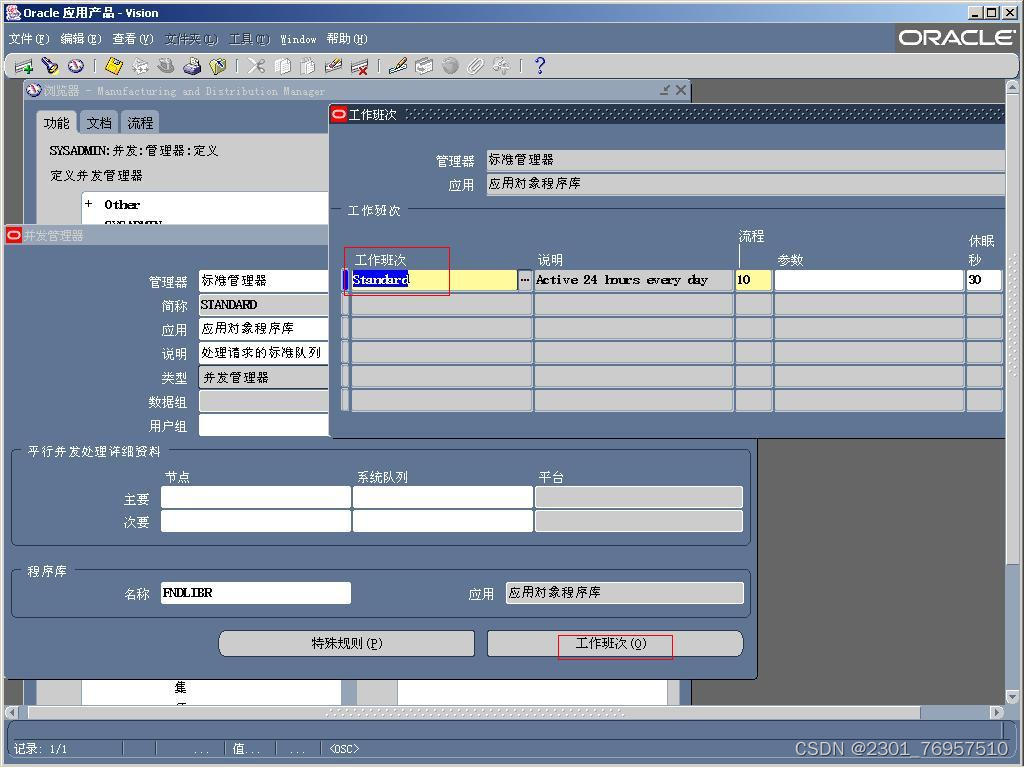Screen dimensions: 1024x768
Task: Click the Cut scissors icon
Action: tap(256, 66)
